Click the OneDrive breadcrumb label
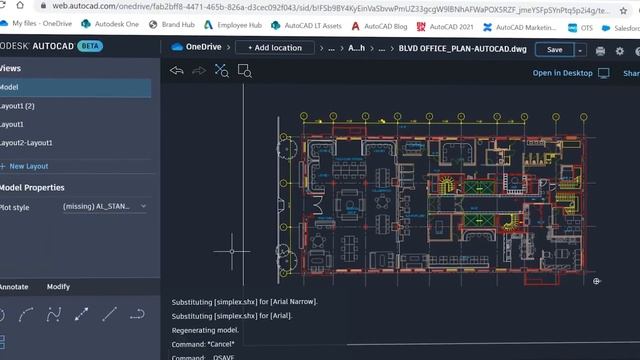 pyautogui.click(x=204, y=47)
